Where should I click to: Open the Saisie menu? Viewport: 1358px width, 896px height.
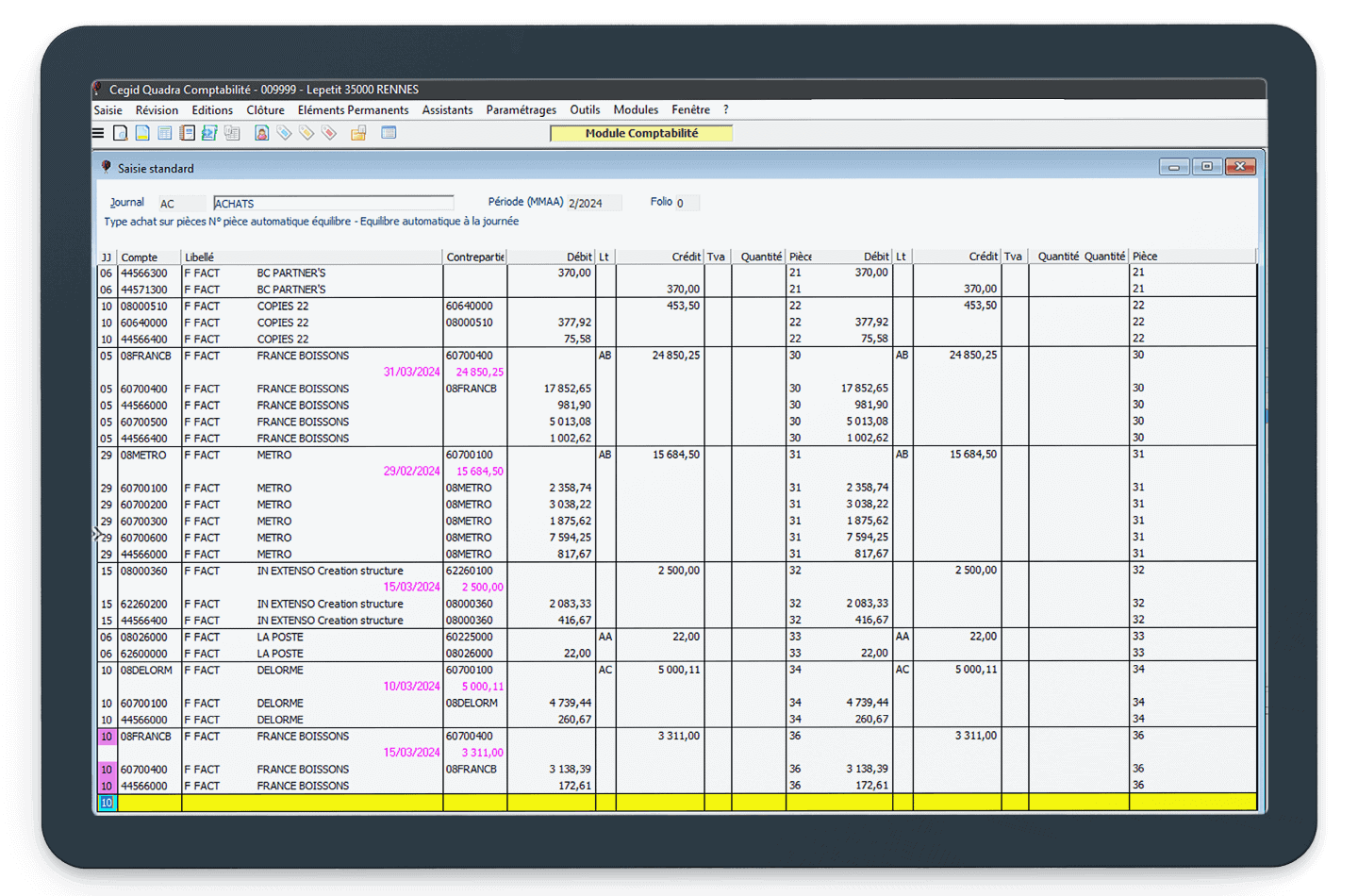(108, 110)
